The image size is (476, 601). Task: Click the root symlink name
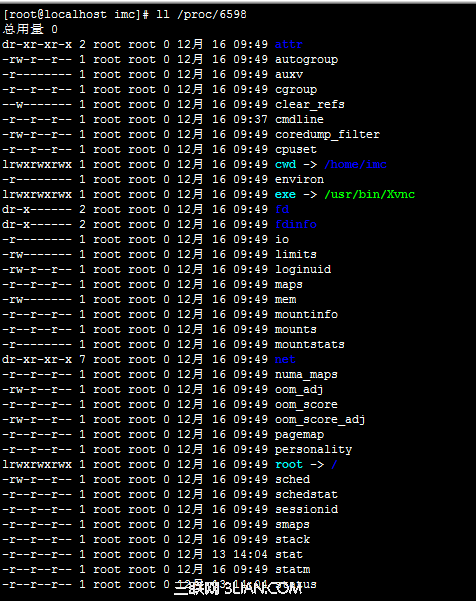pos(289,465)
